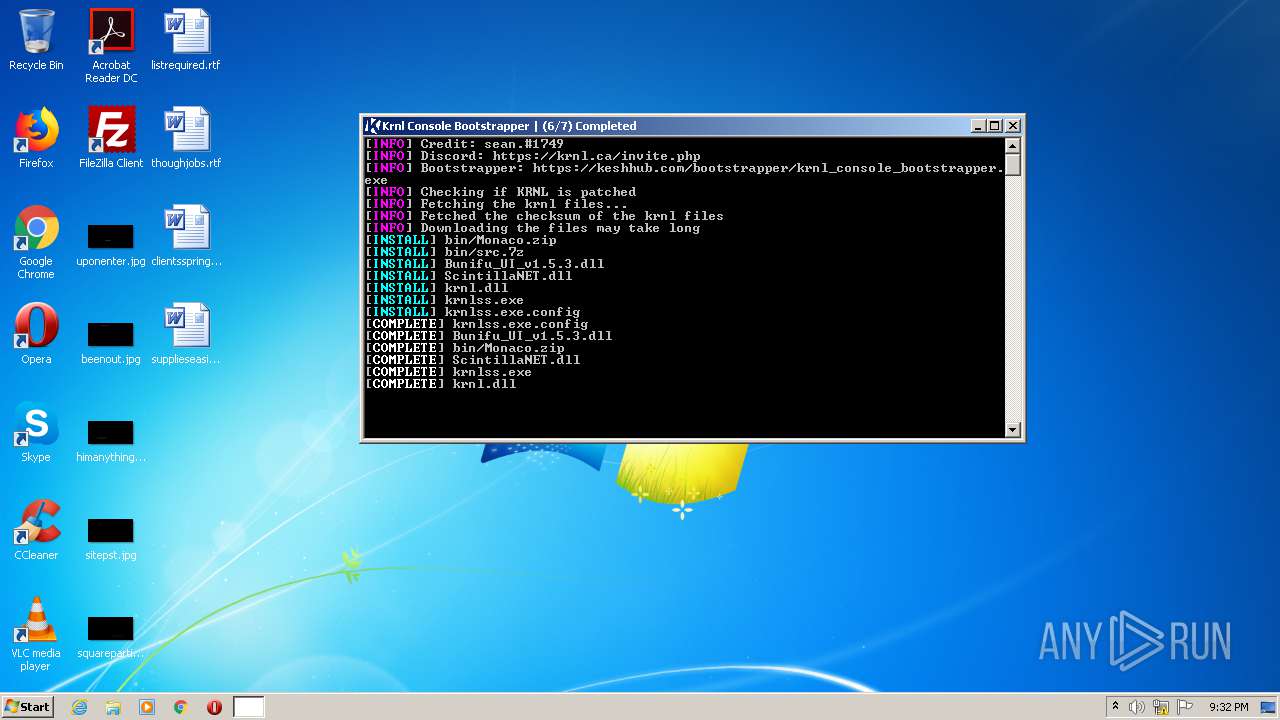
Task: Open the clock showing 9:32 PM
Action: (1228, 707)
